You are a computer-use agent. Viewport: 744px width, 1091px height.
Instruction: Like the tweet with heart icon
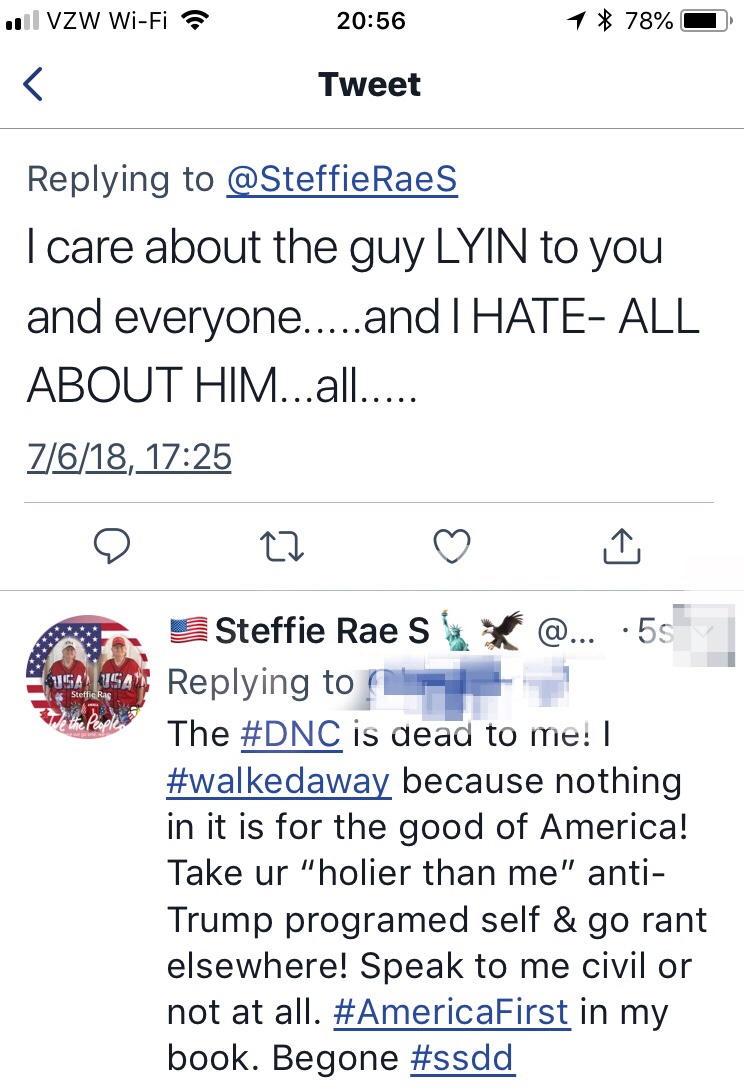(451, 545)
